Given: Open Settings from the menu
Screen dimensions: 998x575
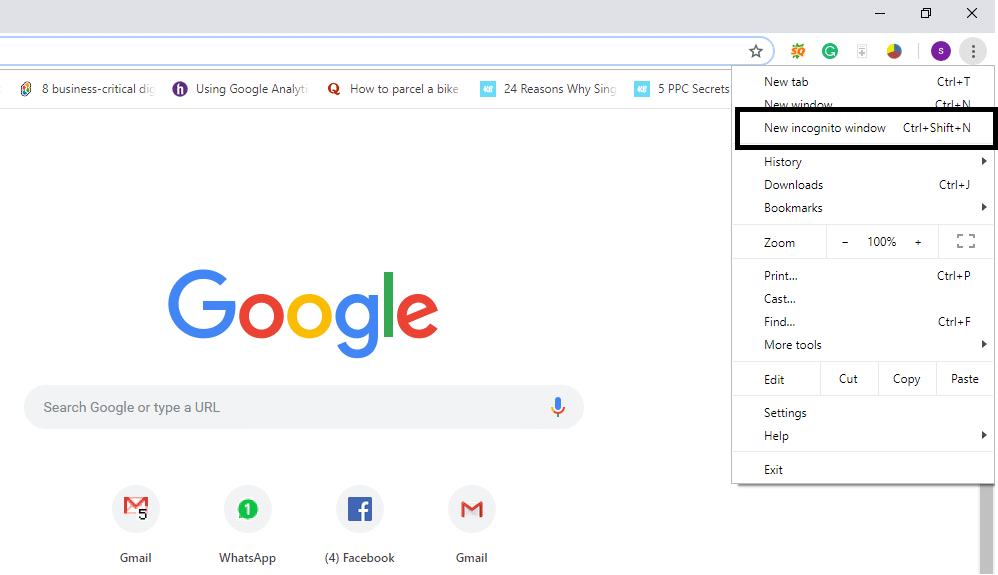Looking at the screenshot, I should point(863,413).
